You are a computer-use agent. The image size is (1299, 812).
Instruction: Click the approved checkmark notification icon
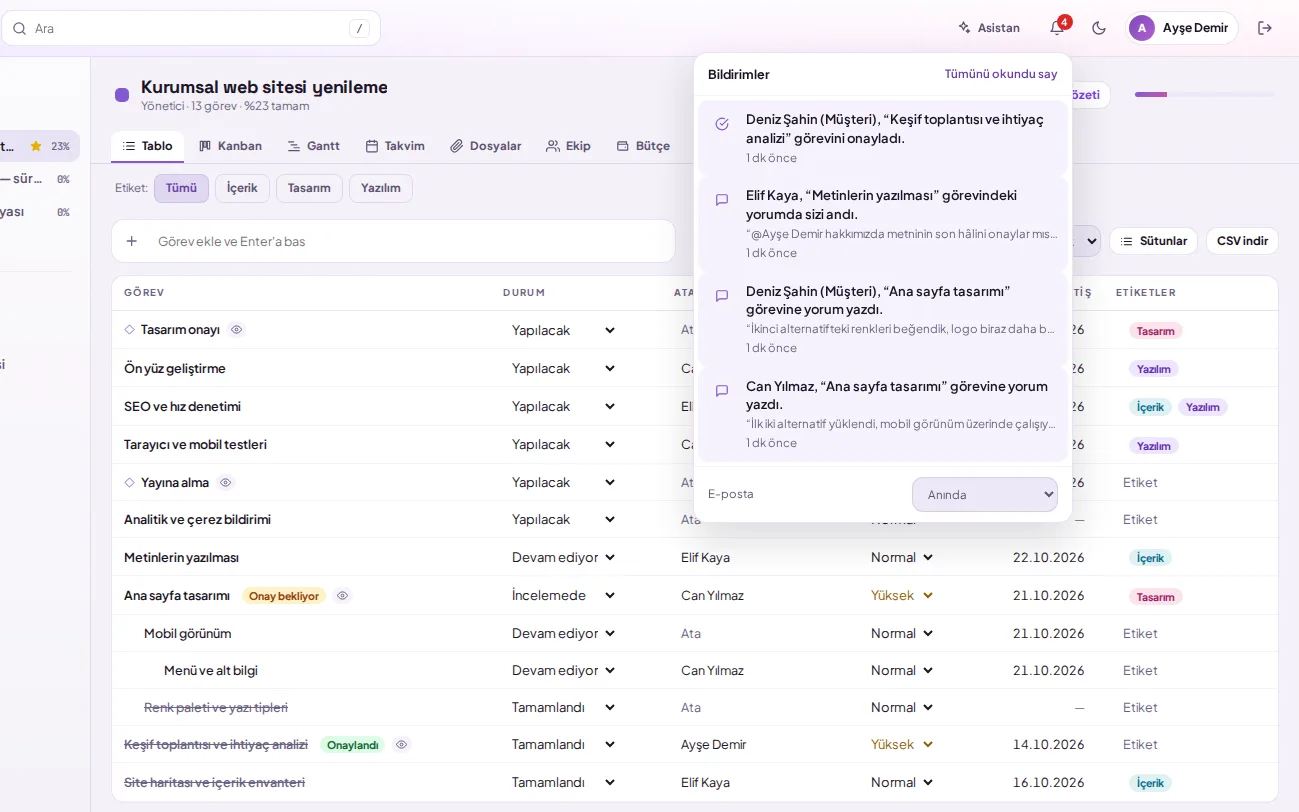[722, 124]
